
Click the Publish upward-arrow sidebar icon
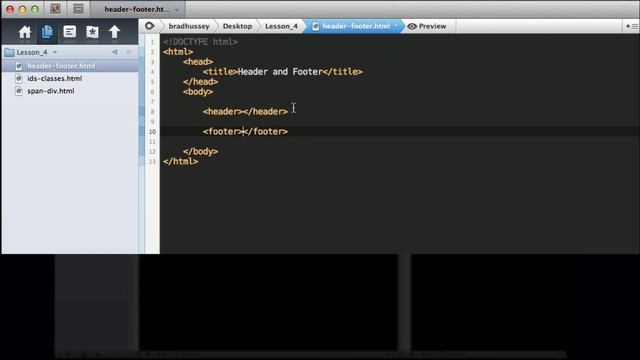[115, 32]
